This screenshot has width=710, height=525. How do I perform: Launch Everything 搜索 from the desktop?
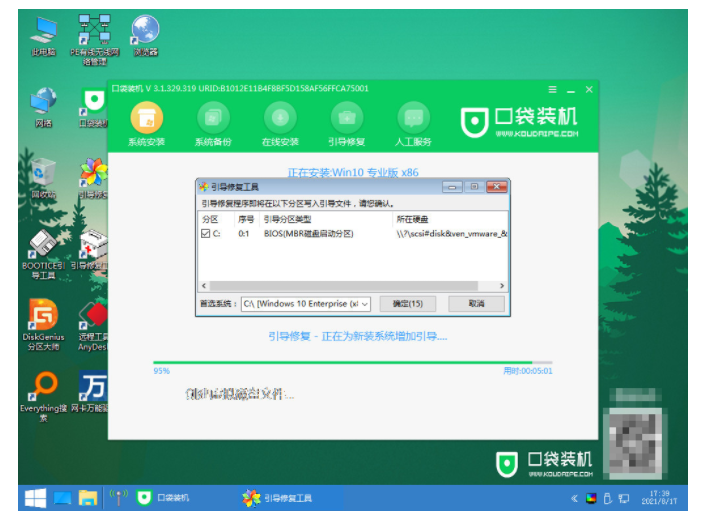coord(43,391)
